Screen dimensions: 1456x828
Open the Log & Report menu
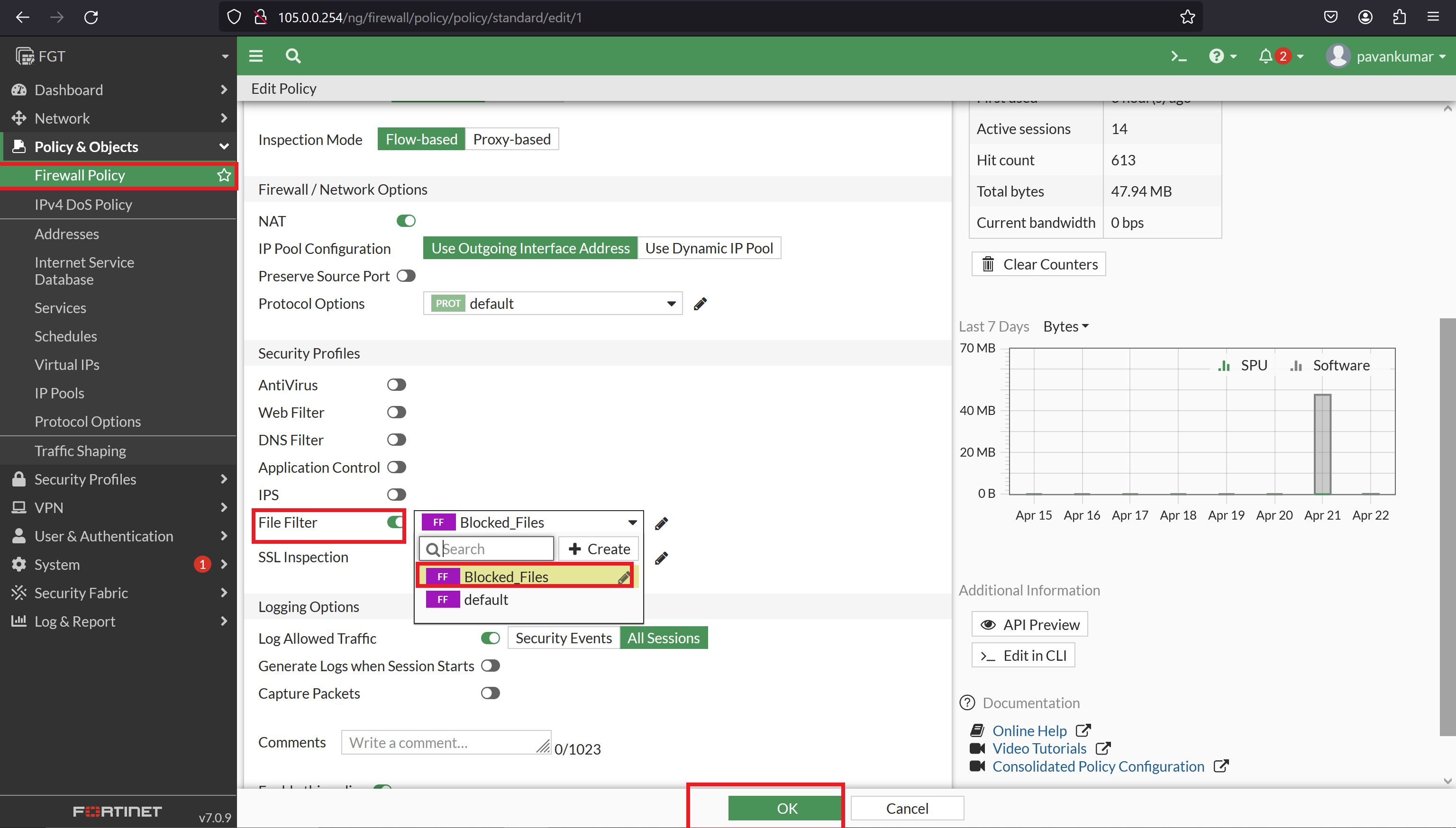74,621
